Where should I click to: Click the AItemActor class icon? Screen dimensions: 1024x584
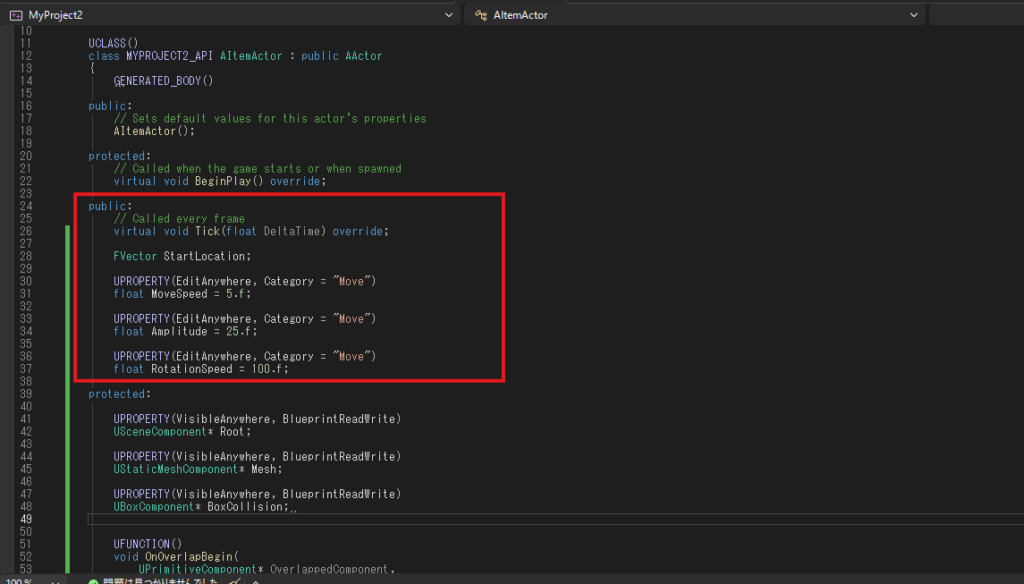pyautogui.click(x=481, y=15)
